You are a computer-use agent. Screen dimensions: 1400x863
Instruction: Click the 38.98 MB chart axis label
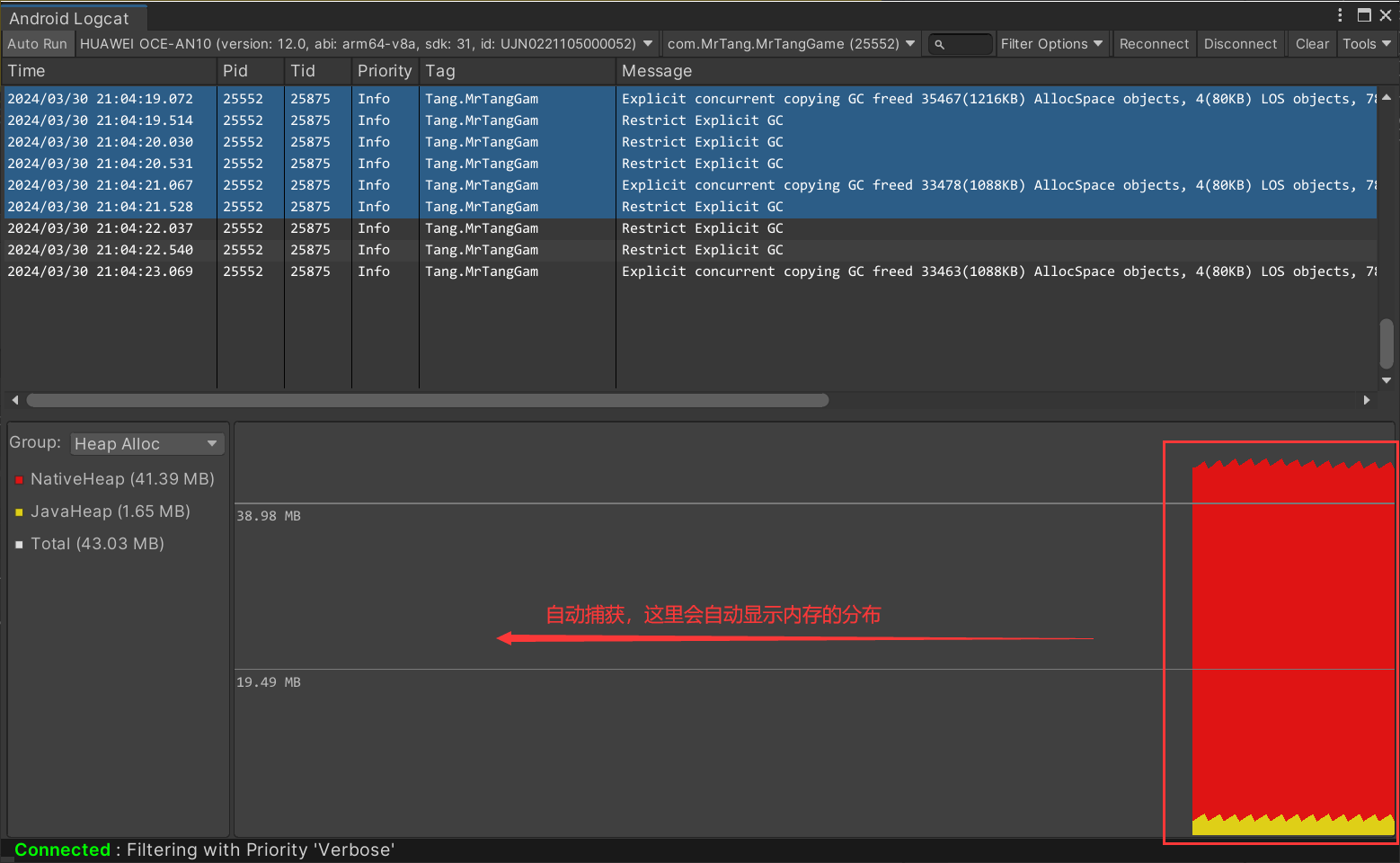269,516
